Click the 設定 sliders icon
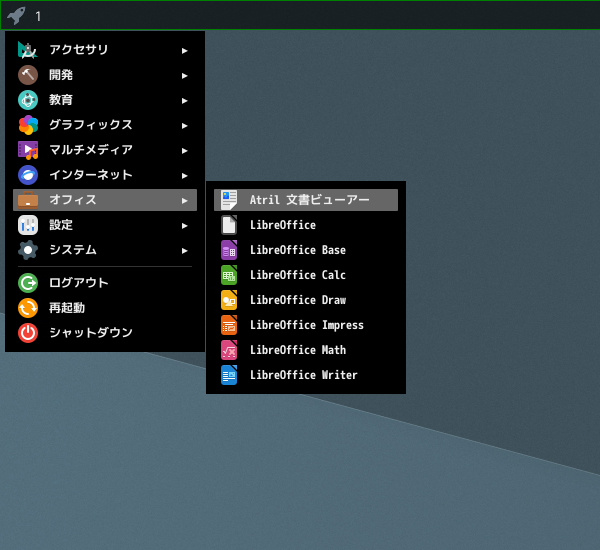The width and height of the screenshot is (600, 550). [x=28, y=225]
